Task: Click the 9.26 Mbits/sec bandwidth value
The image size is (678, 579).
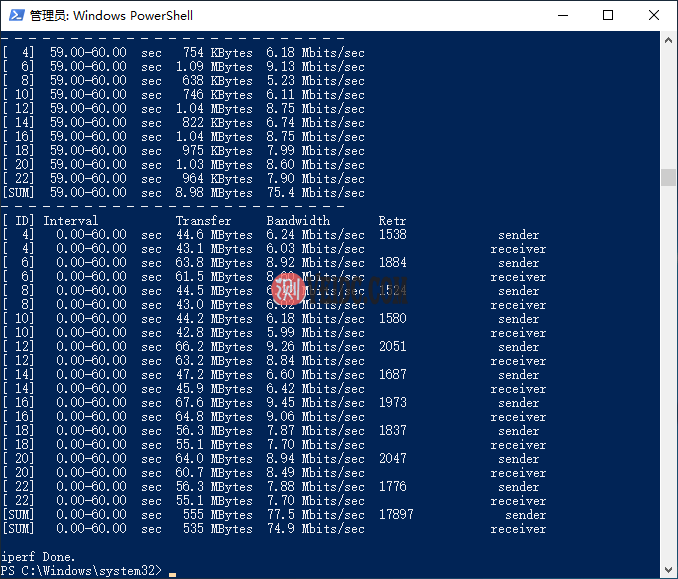Action: coord(316,346)
